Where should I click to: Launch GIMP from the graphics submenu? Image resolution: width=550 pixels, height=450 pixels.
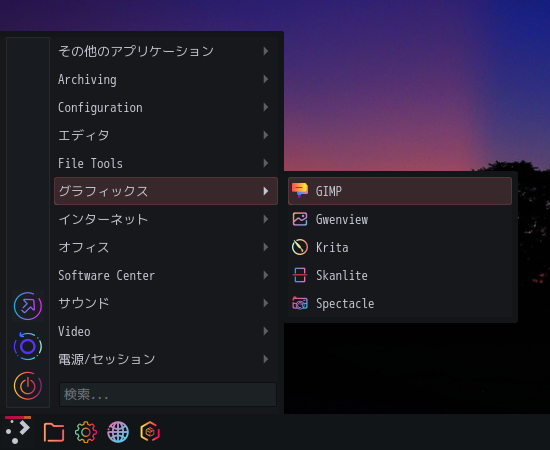pyautogui.click(x=400, y=191)
